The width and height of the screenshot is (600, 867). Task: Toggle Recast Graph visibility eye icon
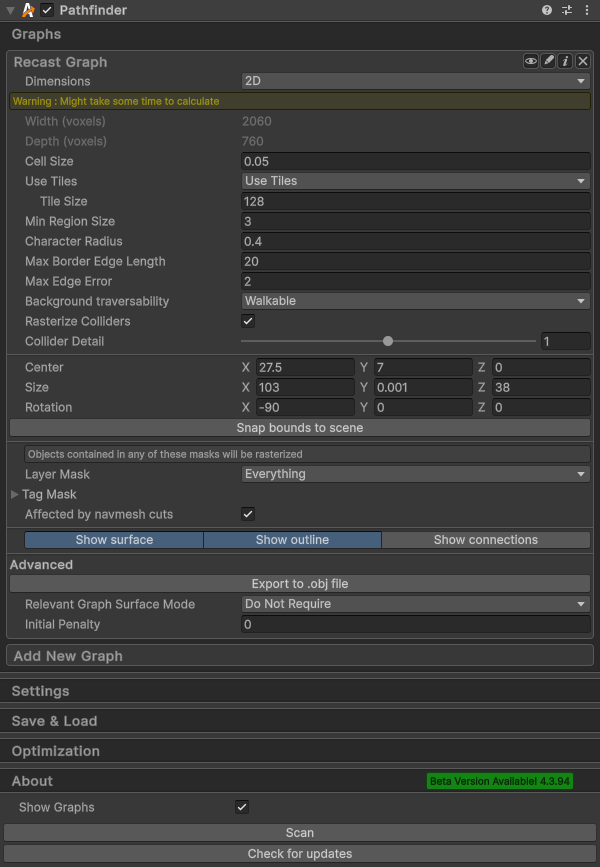[x=530, y=61]
